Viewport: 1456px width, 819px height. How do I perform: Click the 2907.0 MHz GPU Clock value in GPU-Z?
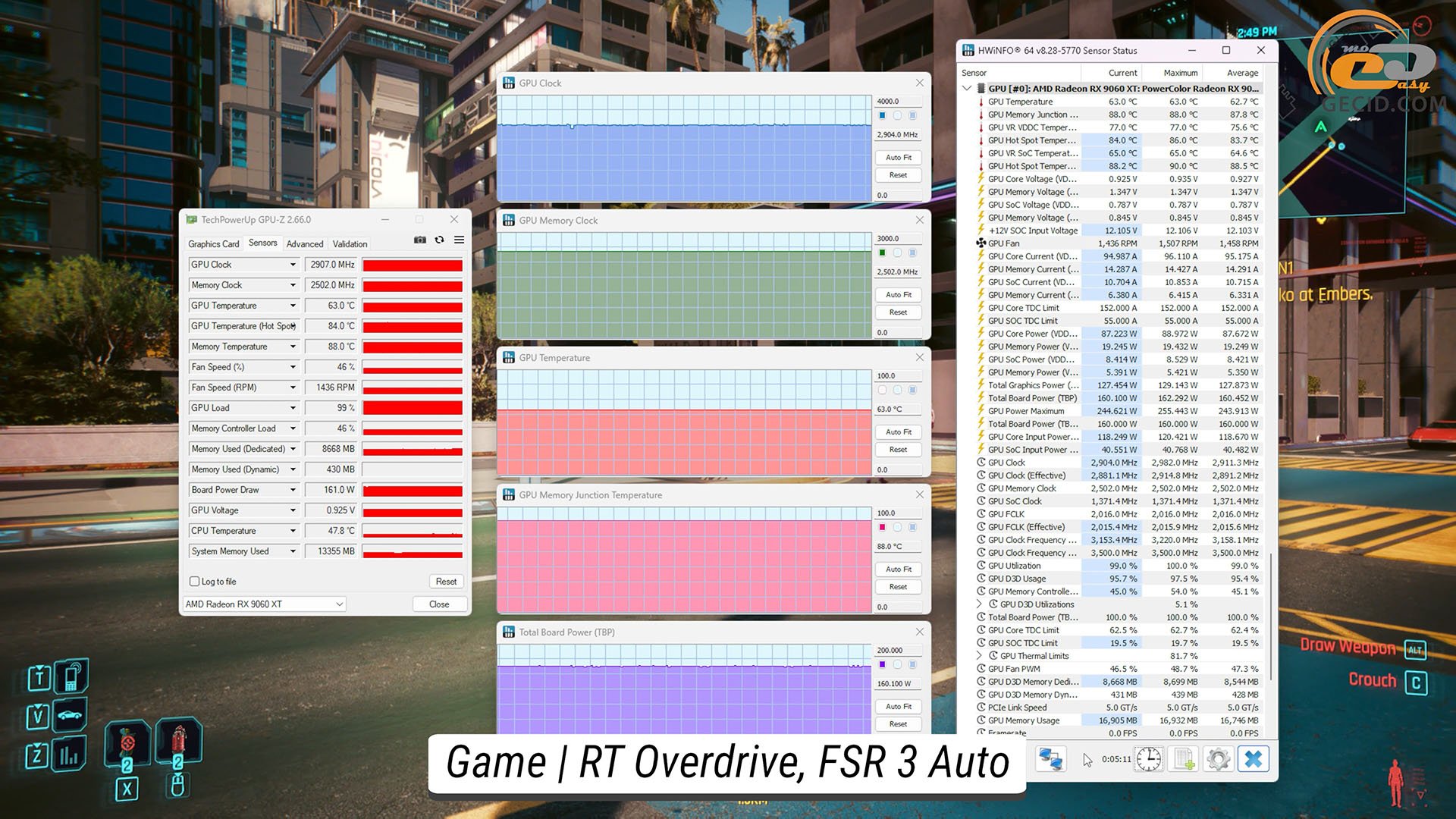[331, 265]
